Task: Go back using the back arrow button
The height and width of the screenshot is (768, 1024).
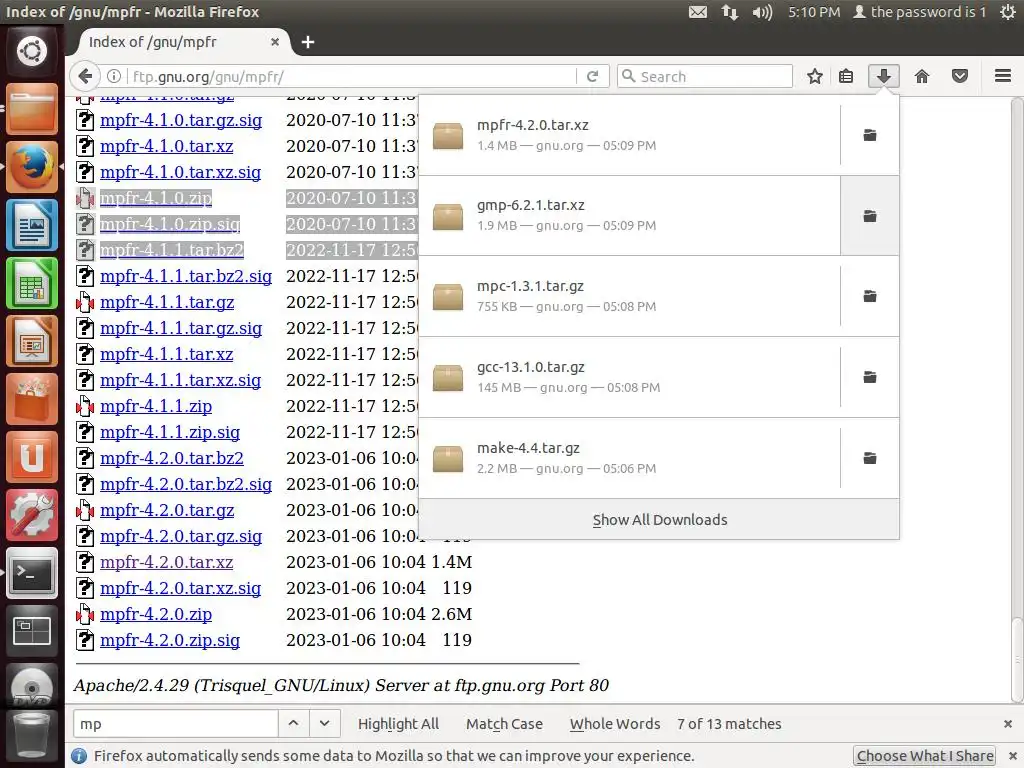Action: pyautogui.click(x=85, y=76)
